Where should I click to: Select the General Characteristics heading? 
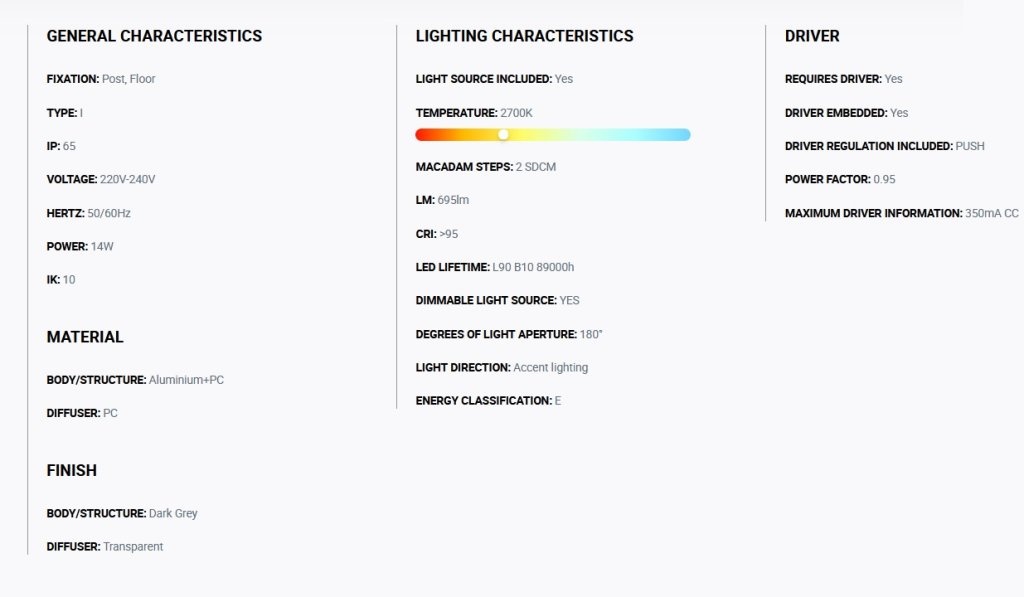154,36
